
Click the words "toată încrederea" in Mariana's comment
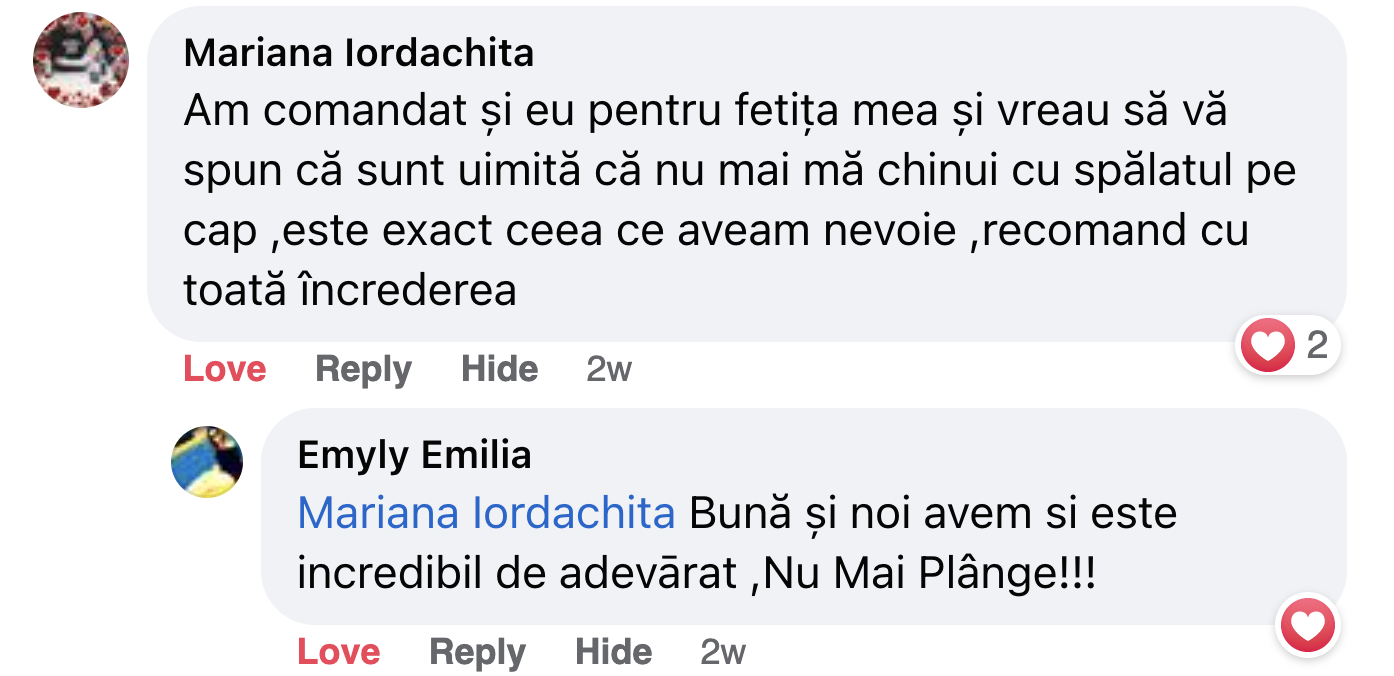tap(350, 290)
